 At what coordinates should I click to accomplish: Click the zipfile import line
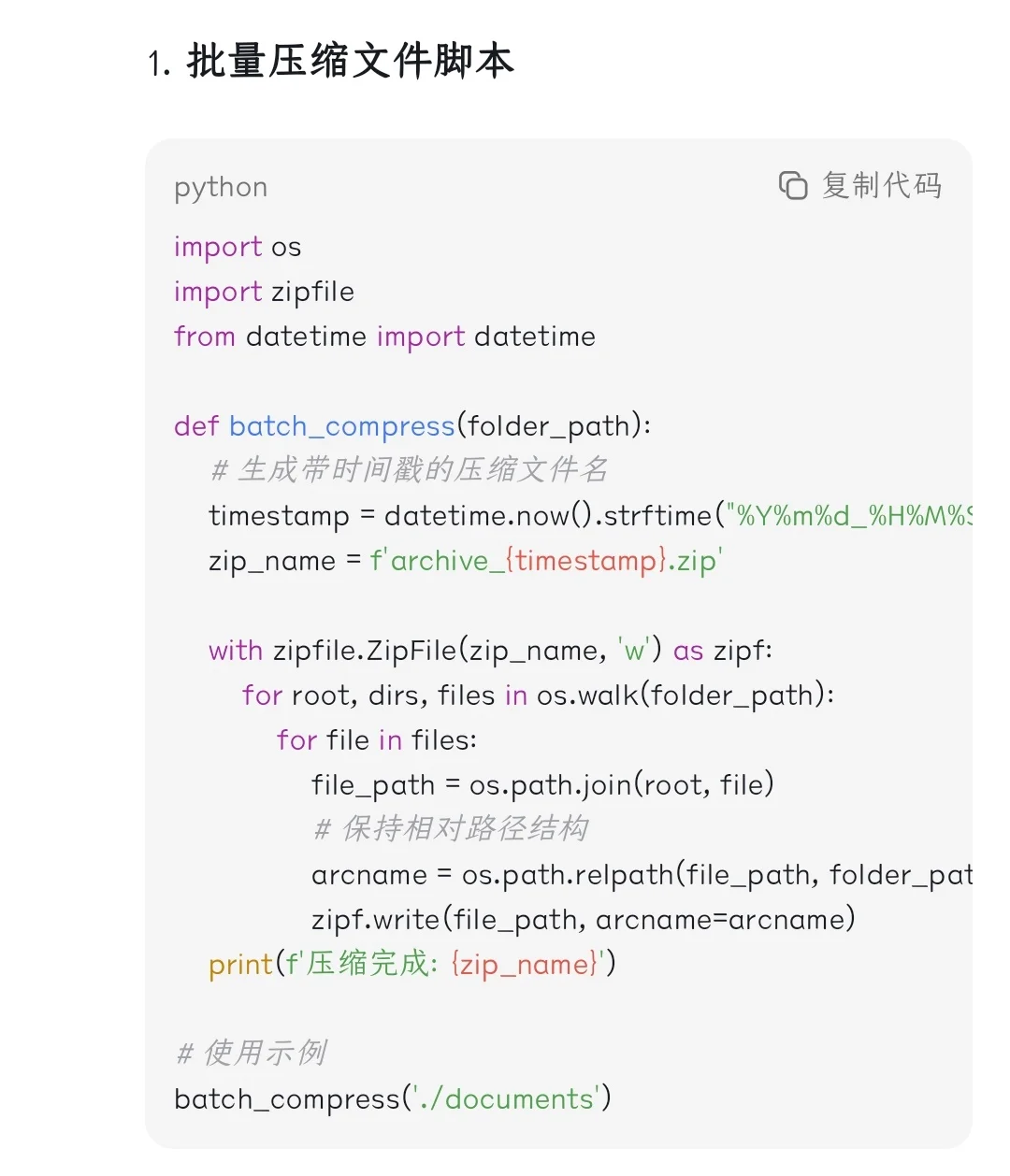(x=263, y=292)
